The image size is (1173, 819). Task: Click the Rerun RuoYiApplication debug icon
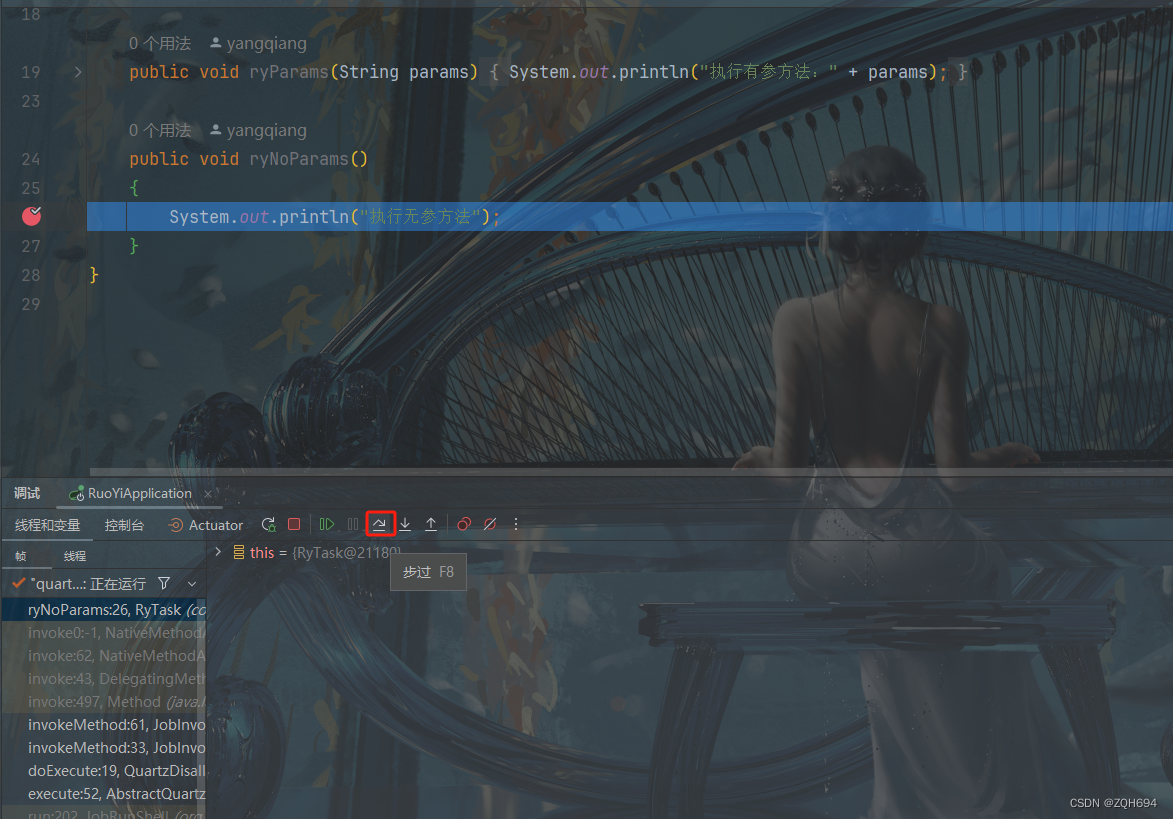coord(269,524)
